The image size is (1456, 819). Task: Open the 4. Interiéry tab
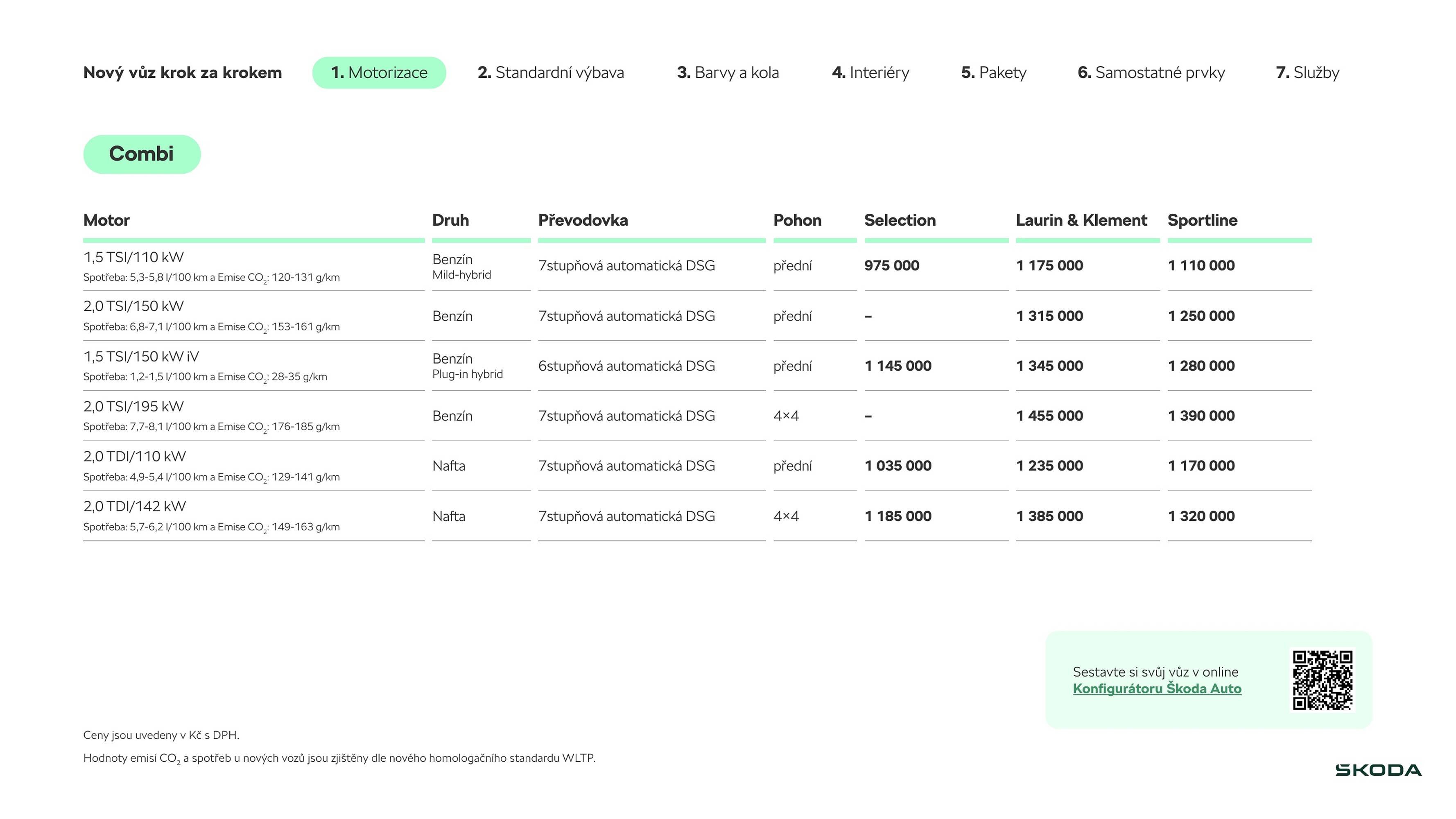pyautogui.click(x=870, y=72)
